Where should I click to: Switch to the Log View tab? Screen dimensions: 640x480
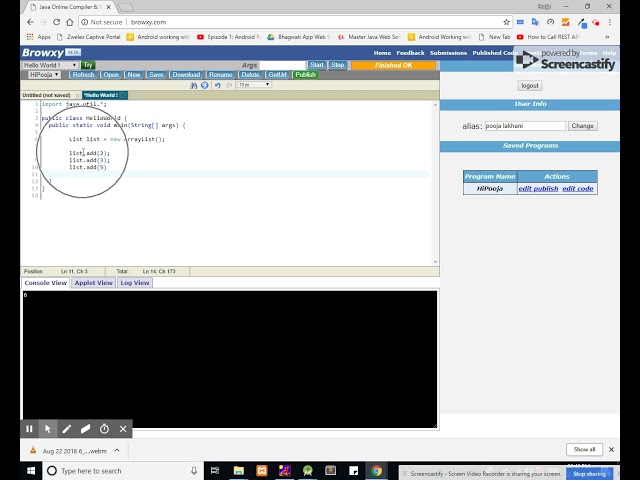(135, 283)
